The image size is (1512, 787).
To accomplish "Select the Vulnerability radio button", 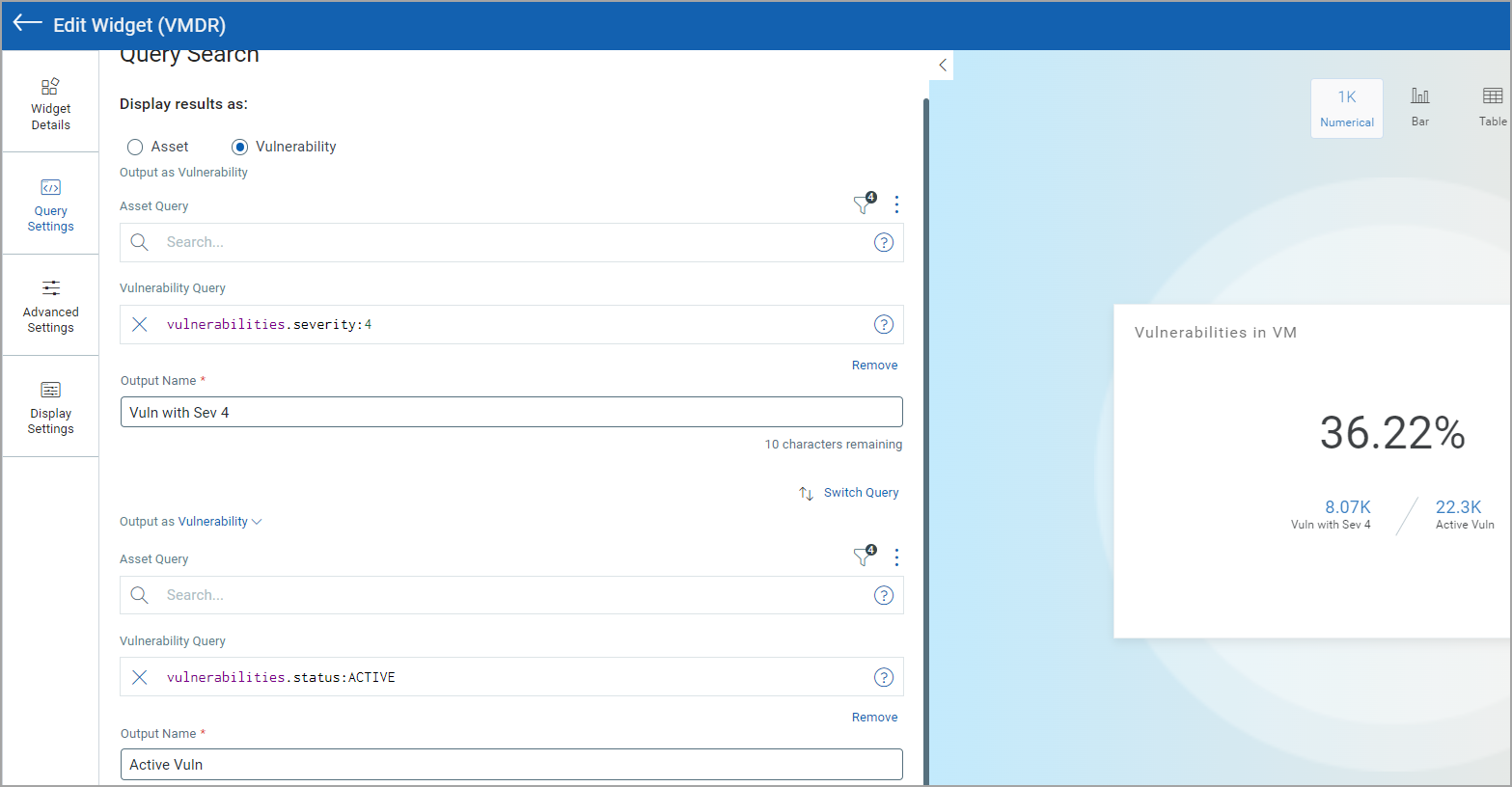I will tap(239, 147).
